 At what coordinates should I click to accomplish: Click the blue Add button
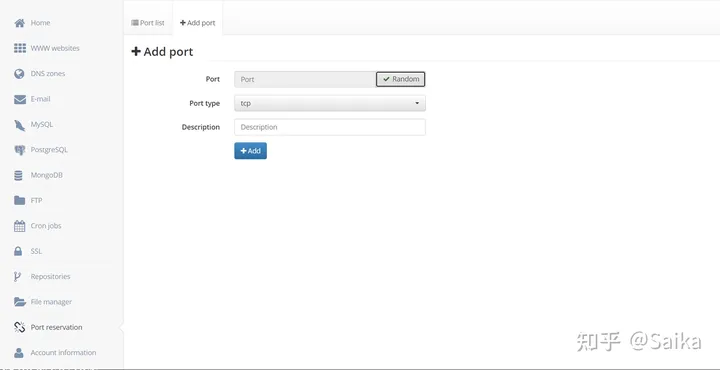click(250, 151)
